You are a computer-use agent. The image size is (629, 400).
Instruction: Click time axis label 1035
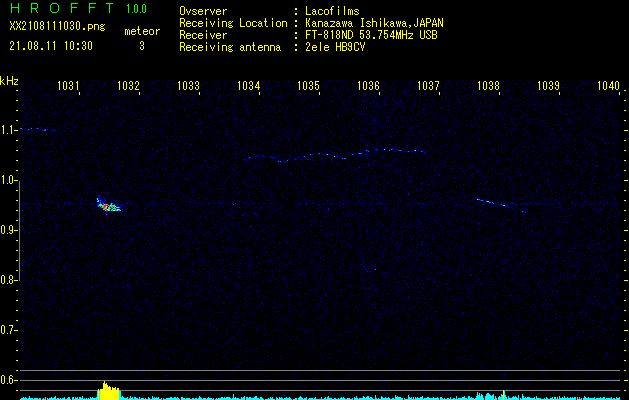(308, 85)
